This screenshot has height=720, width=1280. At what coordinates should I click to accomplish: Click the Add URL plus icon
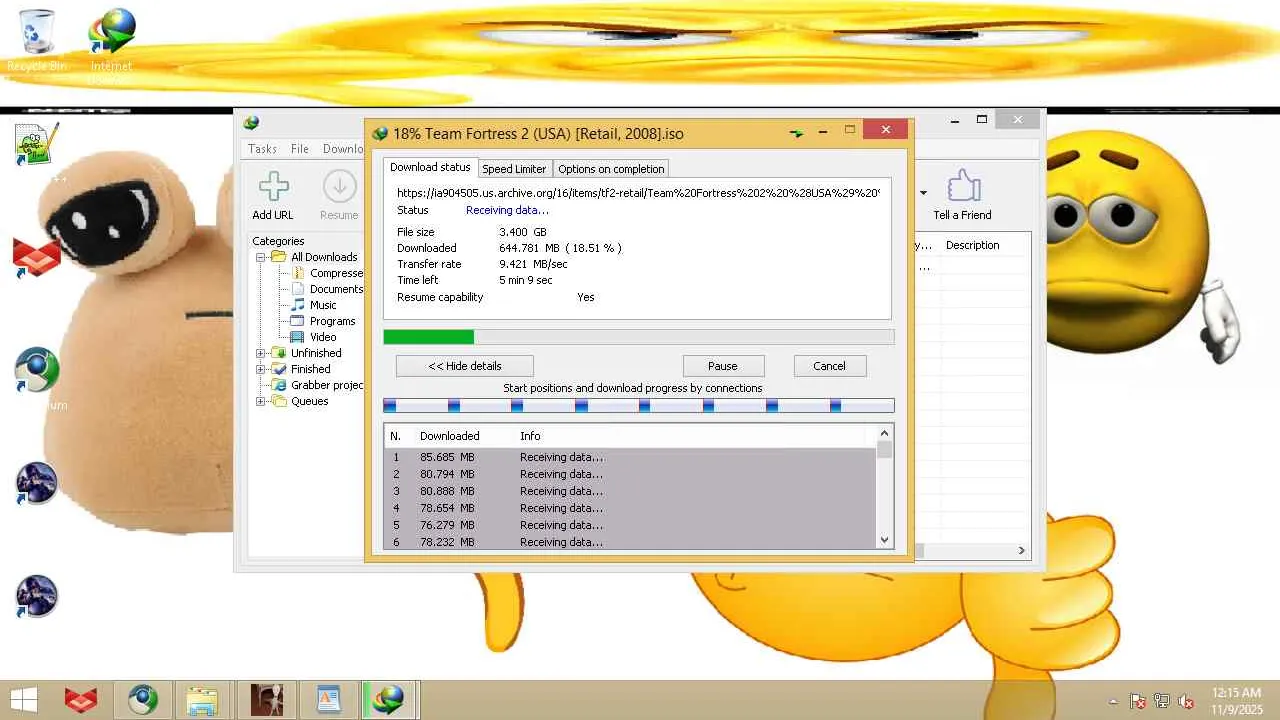point(273,187)
